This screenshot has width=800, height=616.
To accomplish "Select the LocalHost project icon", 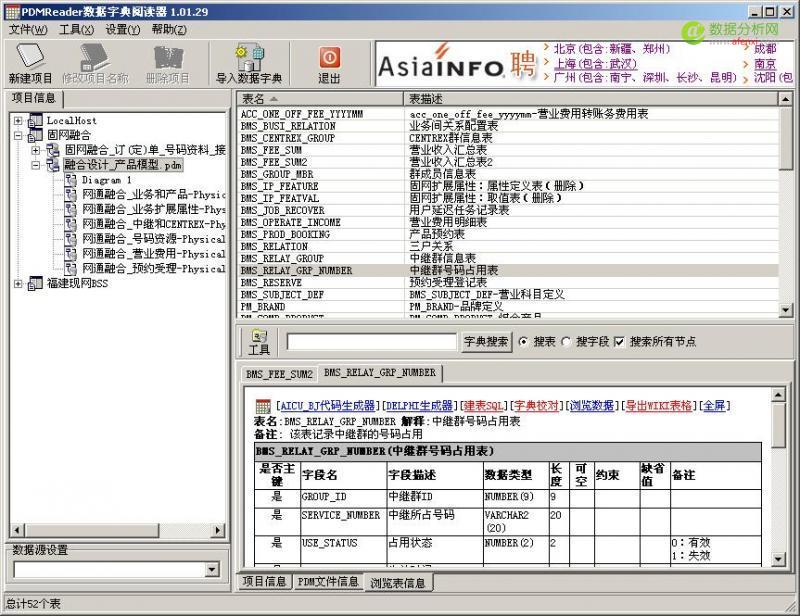I will 35,120.
